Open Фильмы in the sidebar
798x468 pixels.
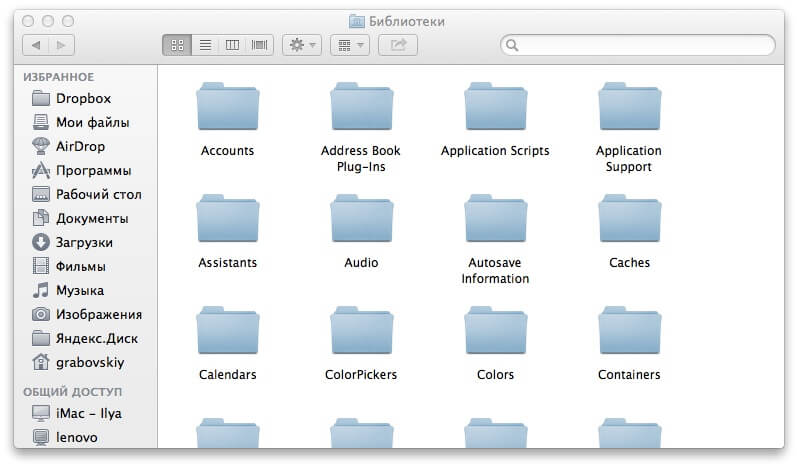click(x=69, y=266)
